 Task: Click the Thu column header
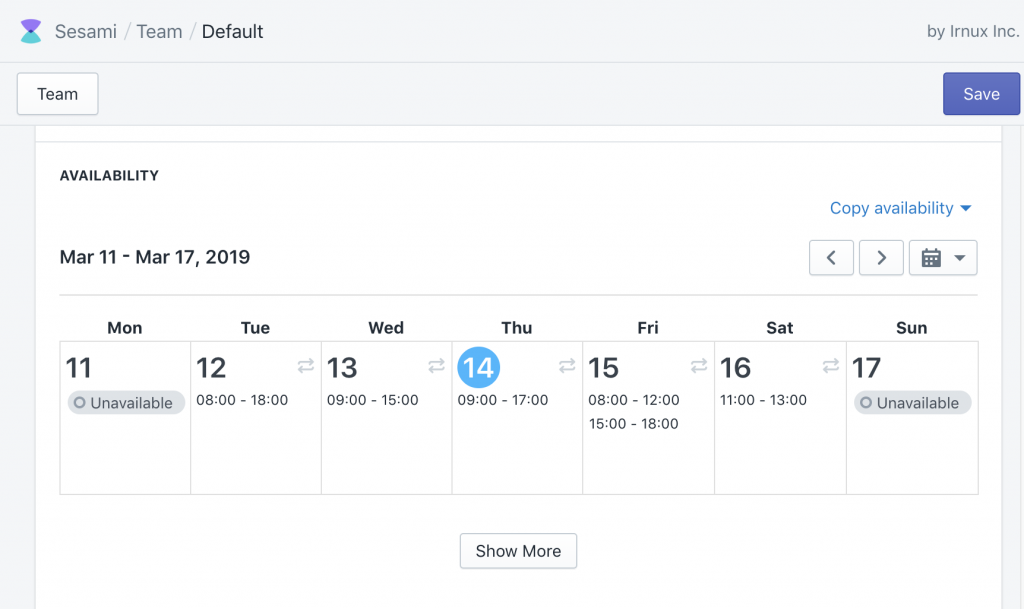tap(517, 328)
